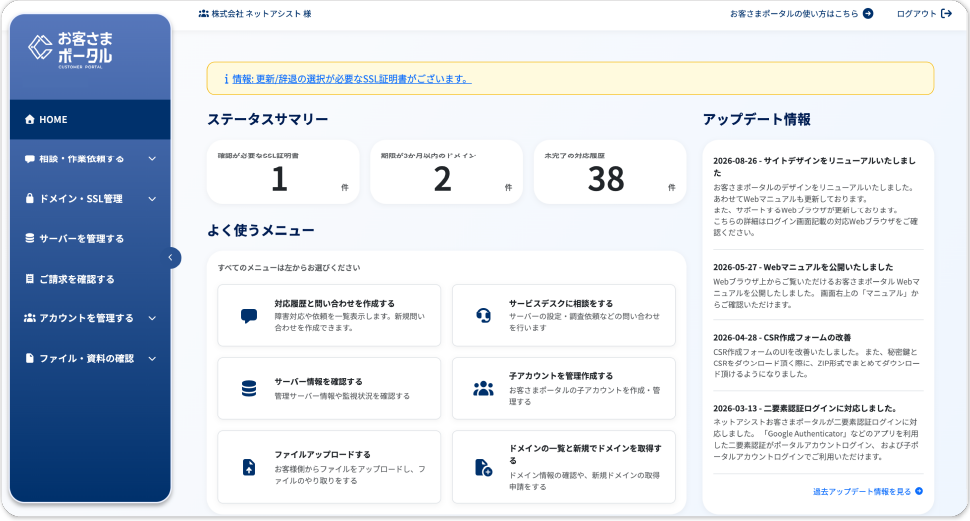
Task: Click the arrow circle icon next to 使い方はこちら
Action: (868, 14)
